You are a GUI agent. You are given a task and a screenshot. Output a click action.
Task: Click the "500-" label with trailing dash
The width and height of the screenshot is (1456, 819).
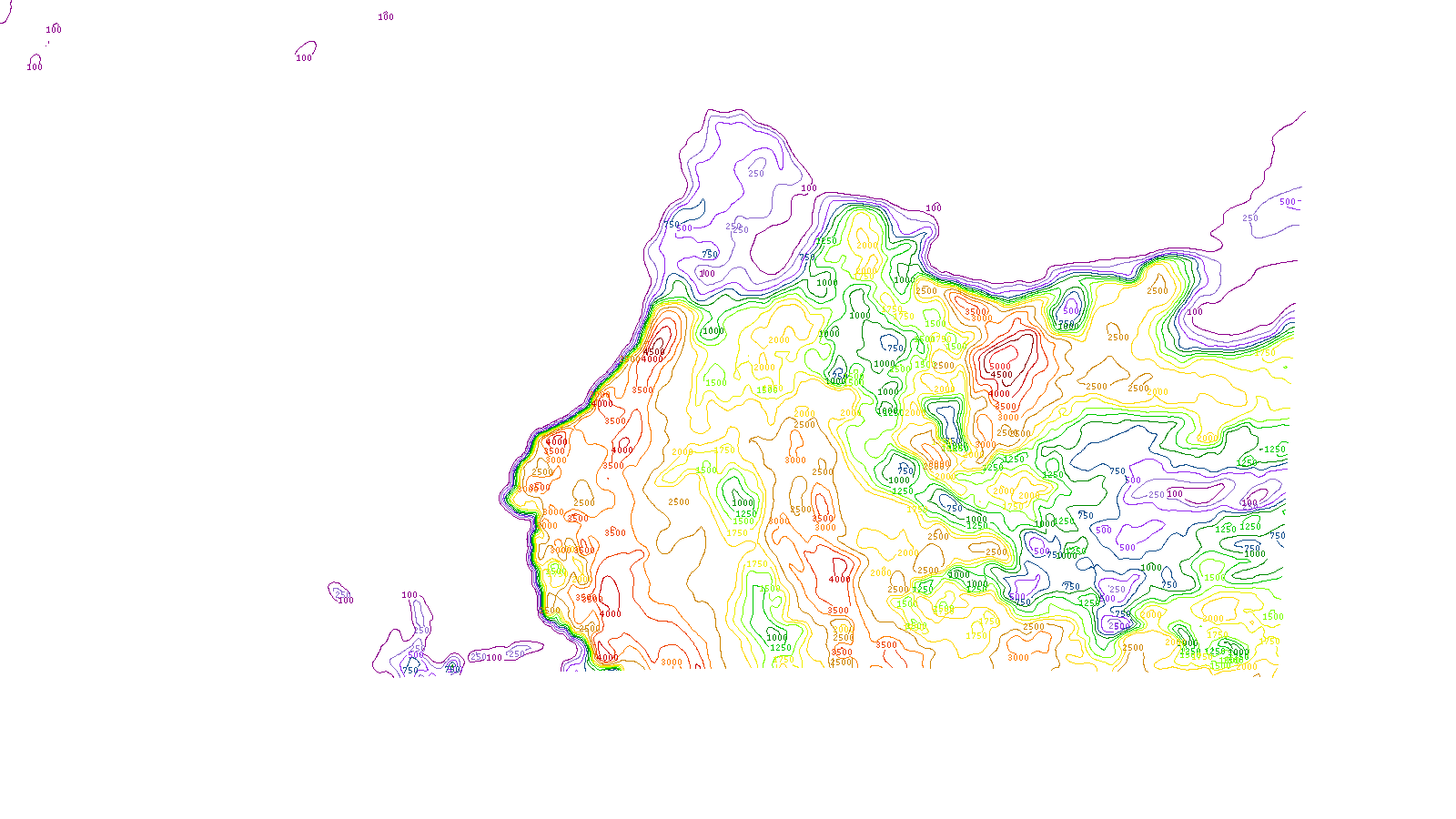[x=1290, y=202]
